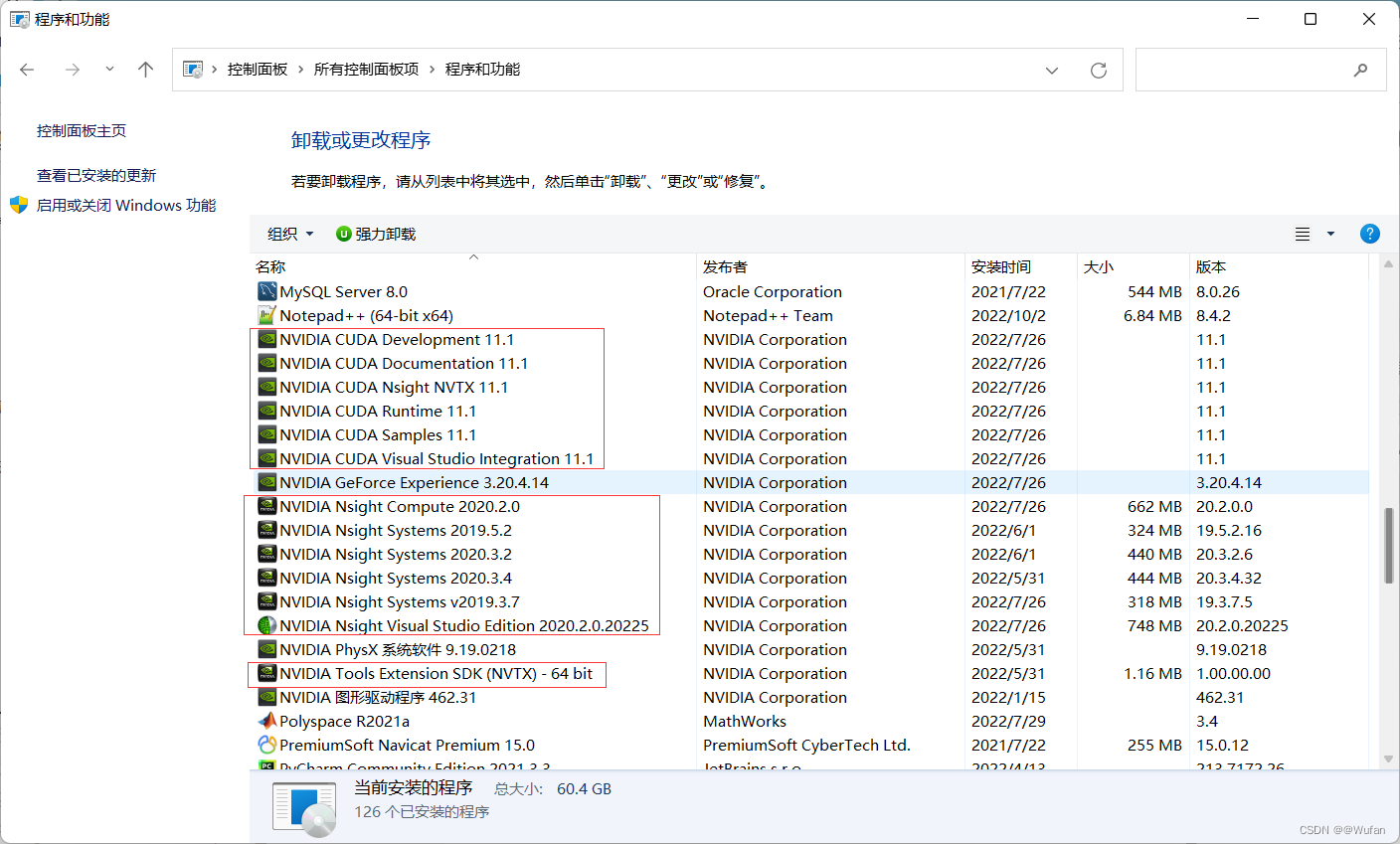Click the CUDA Visual Studio Integration icon
Viewport: 1400px width, 844px height.
266,458
